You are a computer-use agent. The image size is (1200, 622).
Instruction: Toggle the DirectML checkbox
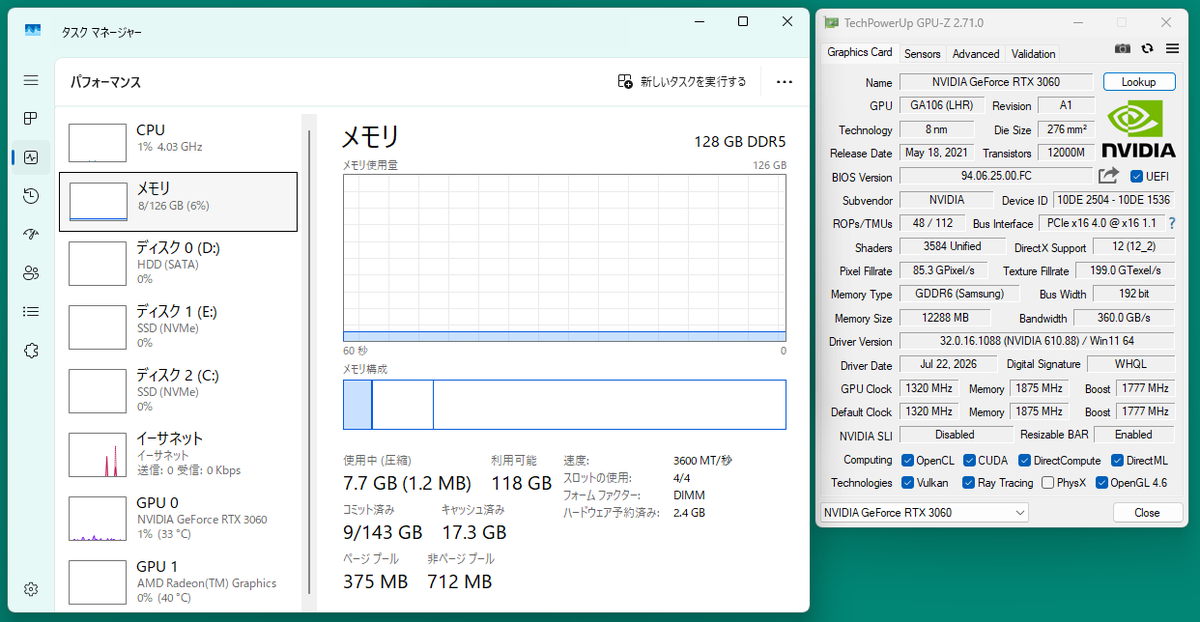click(x=1117, y=461)
